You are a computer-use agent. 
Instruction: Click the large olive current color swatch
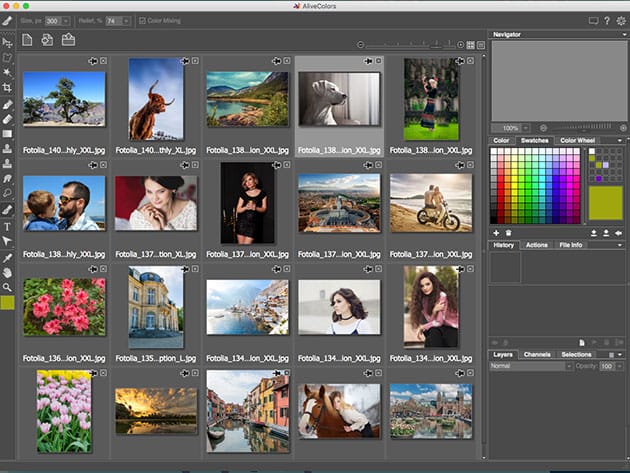[604, 202]
